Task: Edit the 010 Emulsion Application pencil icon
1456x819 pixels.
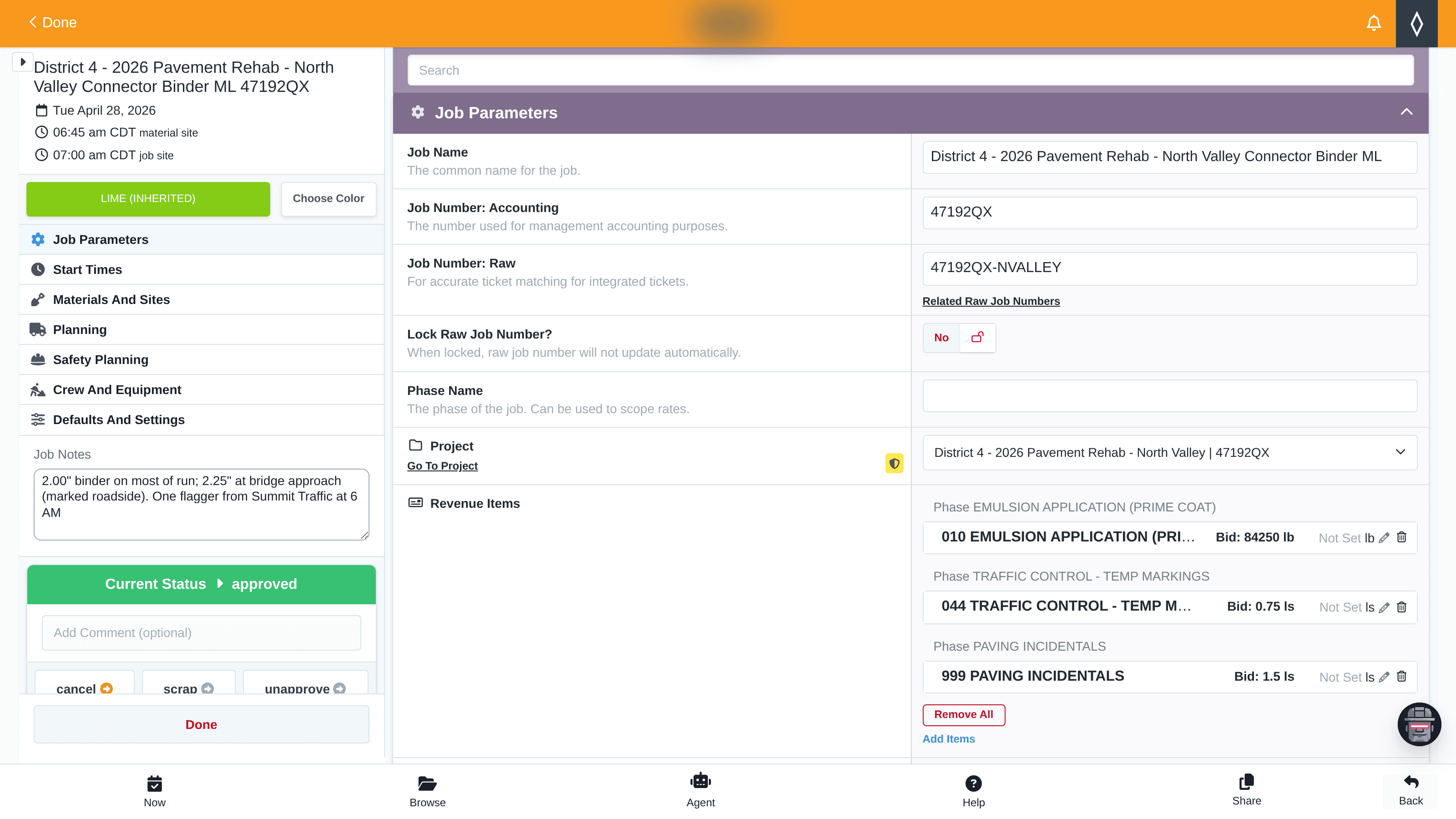Action: [1384, 538]
